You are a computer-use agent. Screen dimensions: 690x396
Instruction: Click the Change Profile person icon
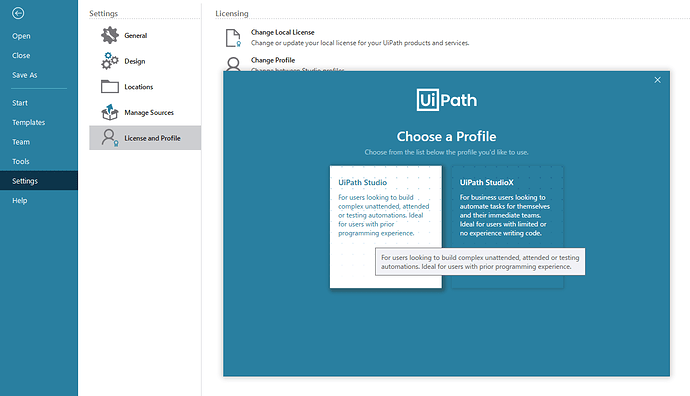tap(233, 64)
